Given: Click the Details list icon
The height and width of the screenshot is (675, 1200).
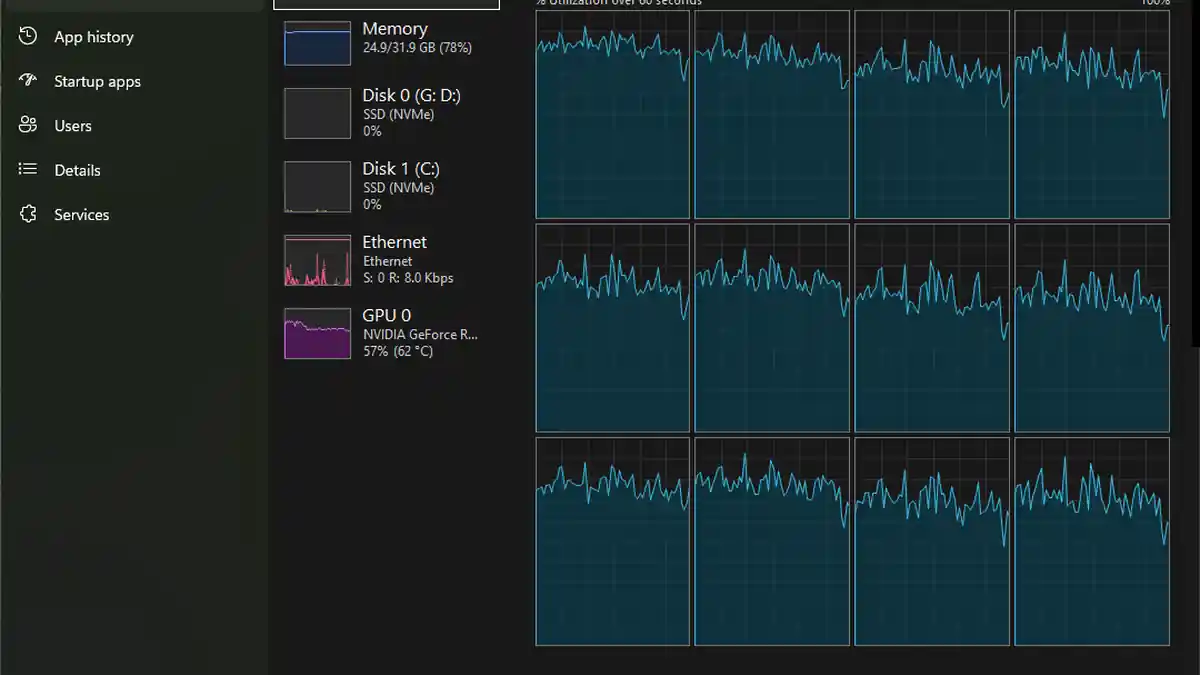Looking at the screenshot, I should 28,170.
